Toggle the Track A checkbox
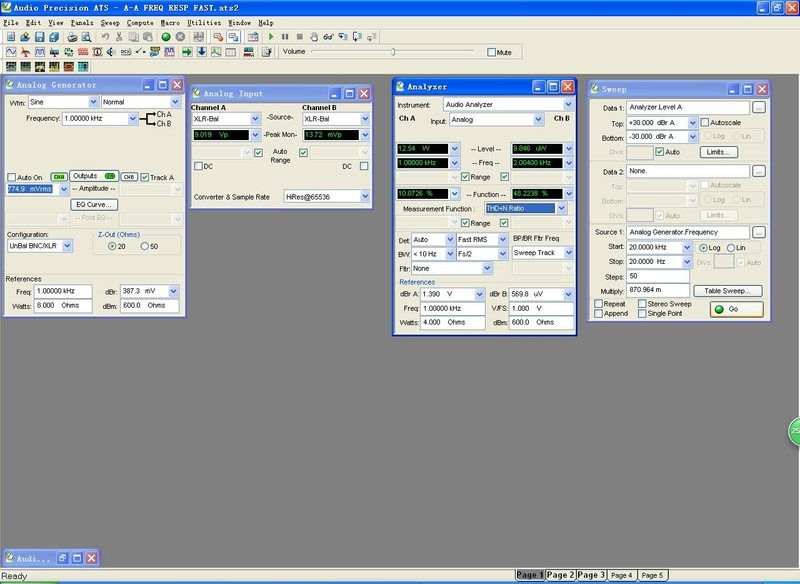This screenshot has height=584, width=800. click(x=145, y=177)
